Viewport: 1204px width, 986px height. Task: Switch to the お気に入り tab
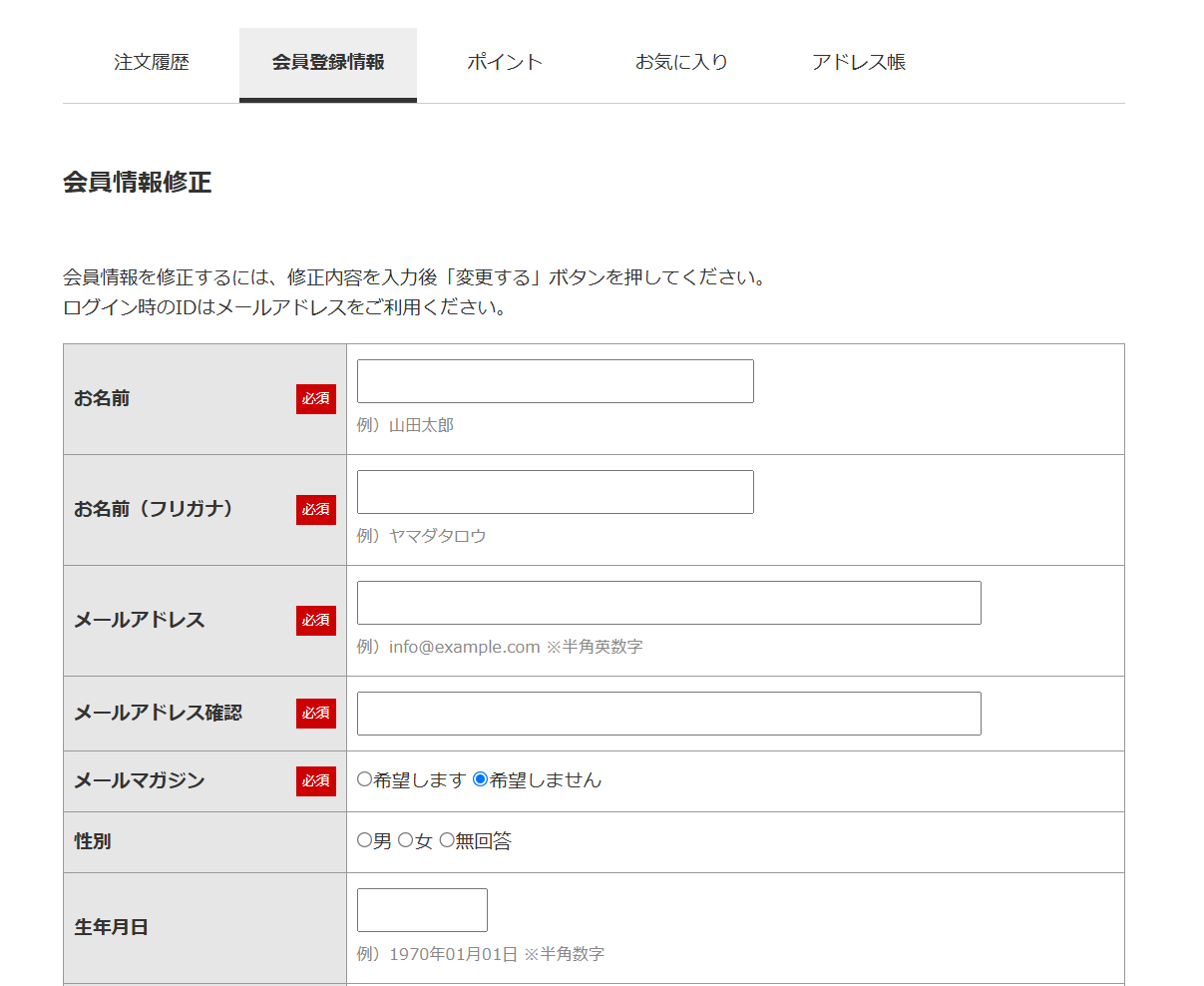pos(681,61)
